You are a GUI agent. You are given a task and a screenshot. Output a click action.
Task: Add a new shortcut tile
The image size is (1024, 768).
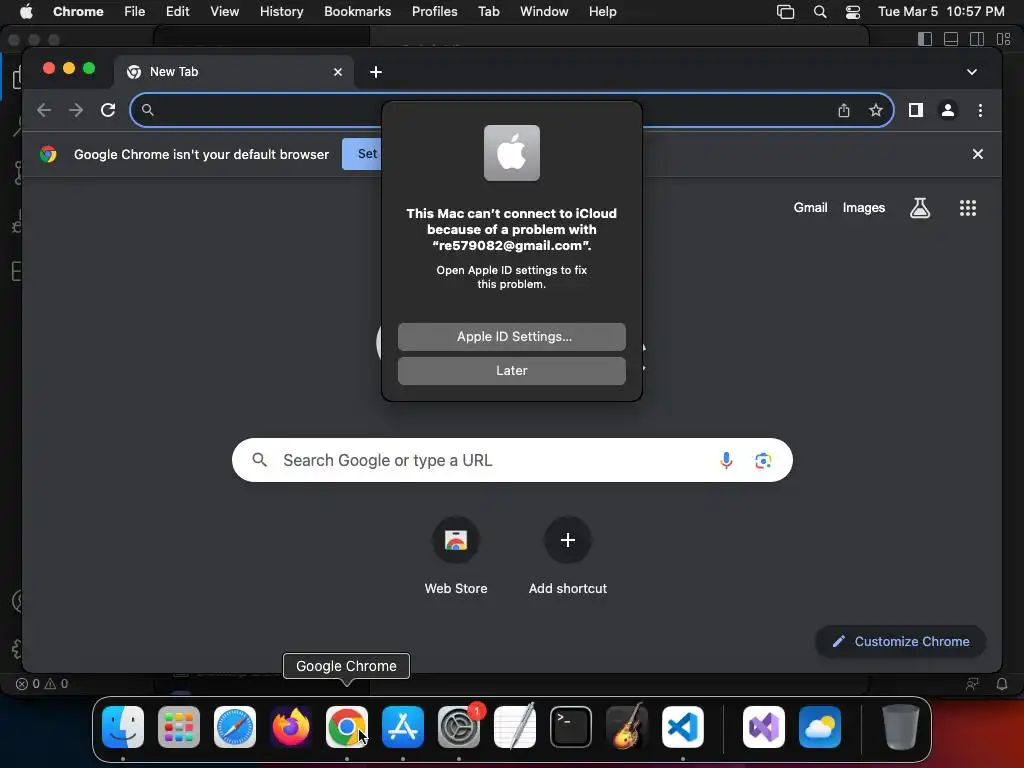click(568, 556)
